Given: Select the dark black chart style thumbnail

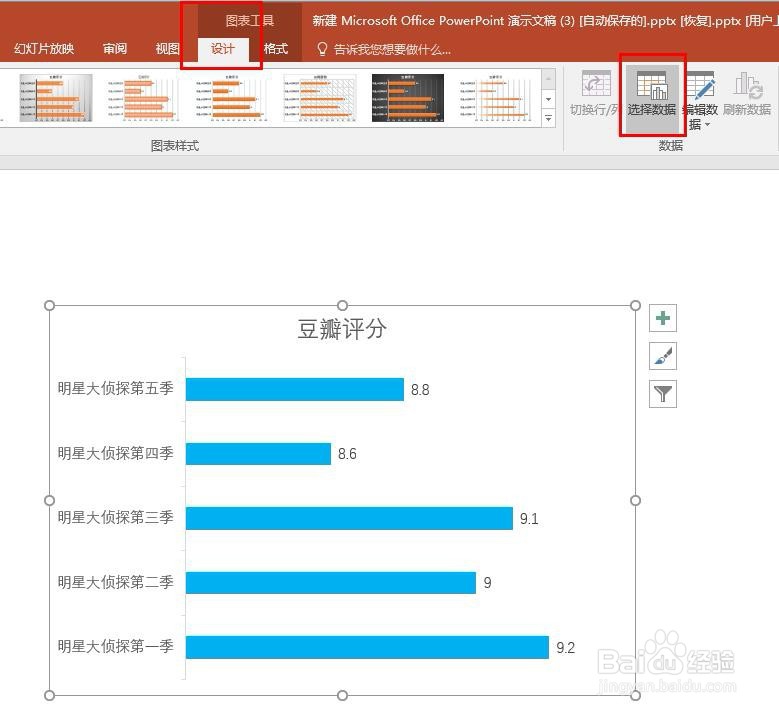Looking at the screenshot, I should coord(408,98).
